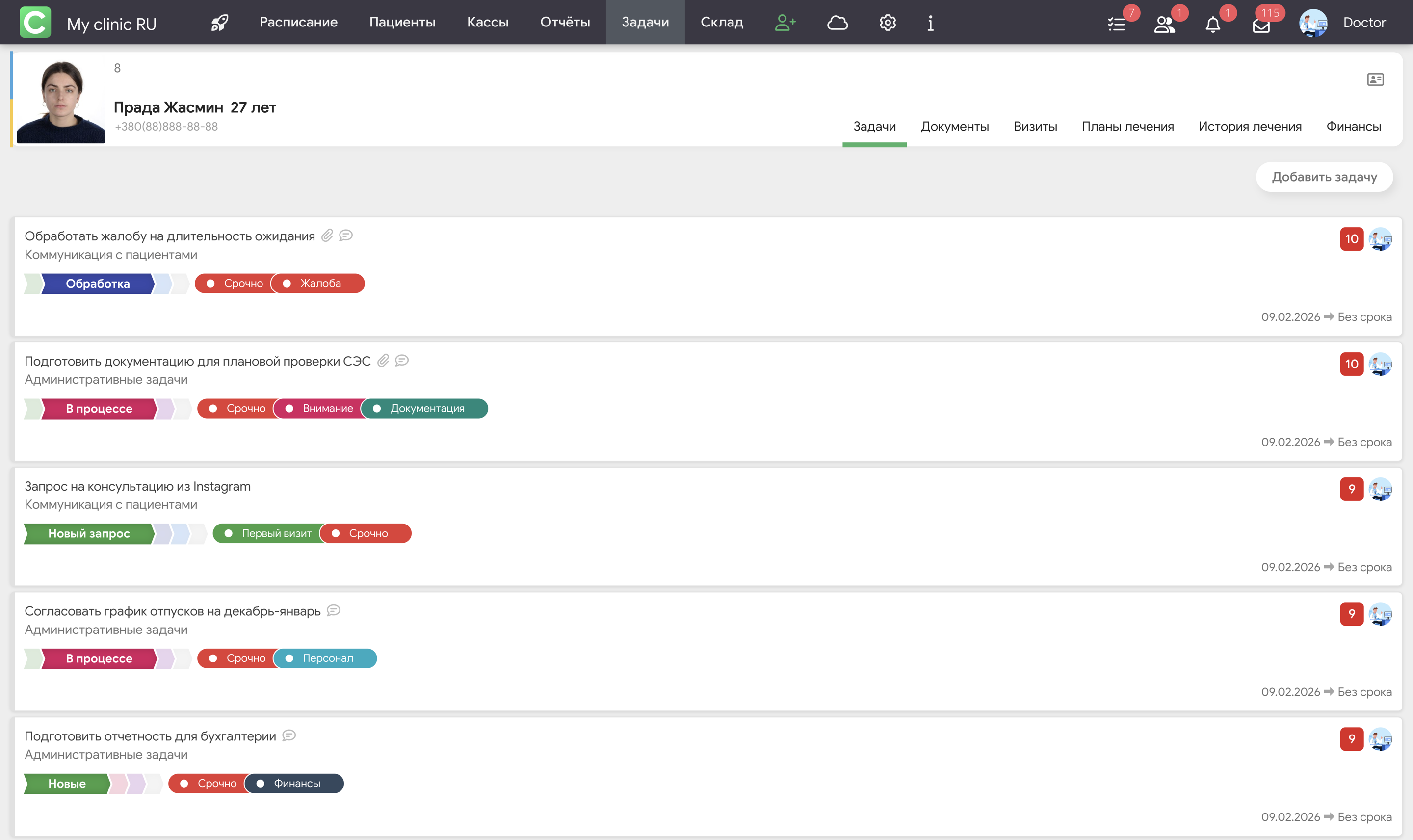Switch to the Документы tab
1413x840 pixels.
955,126
